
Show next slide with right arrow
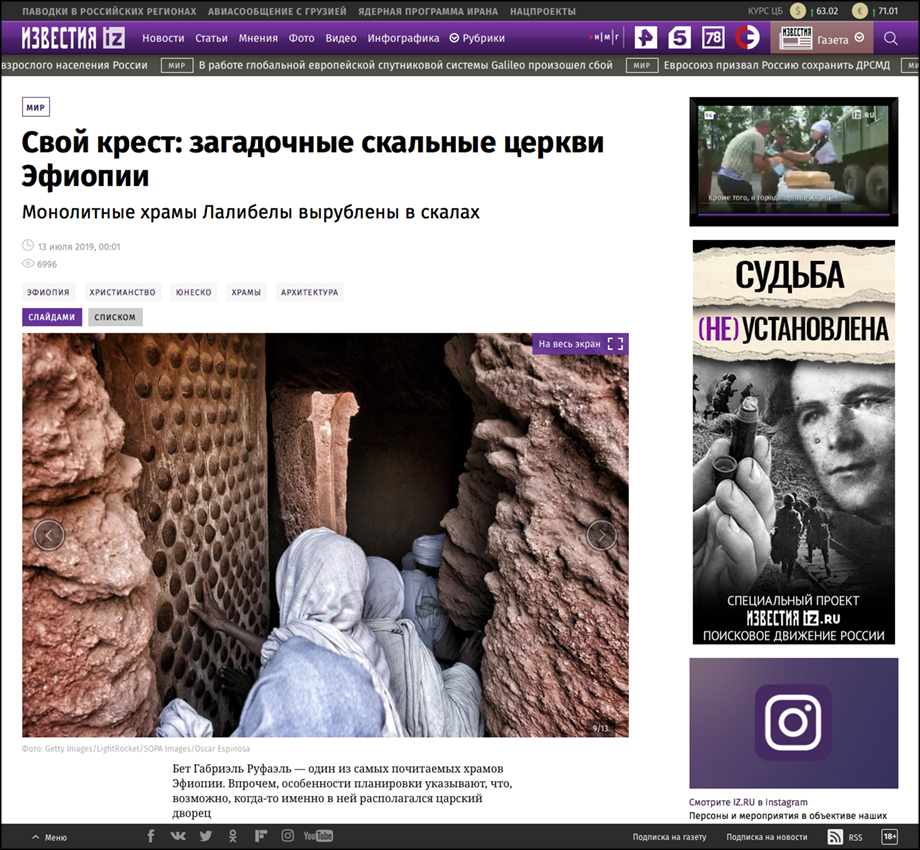602,535
